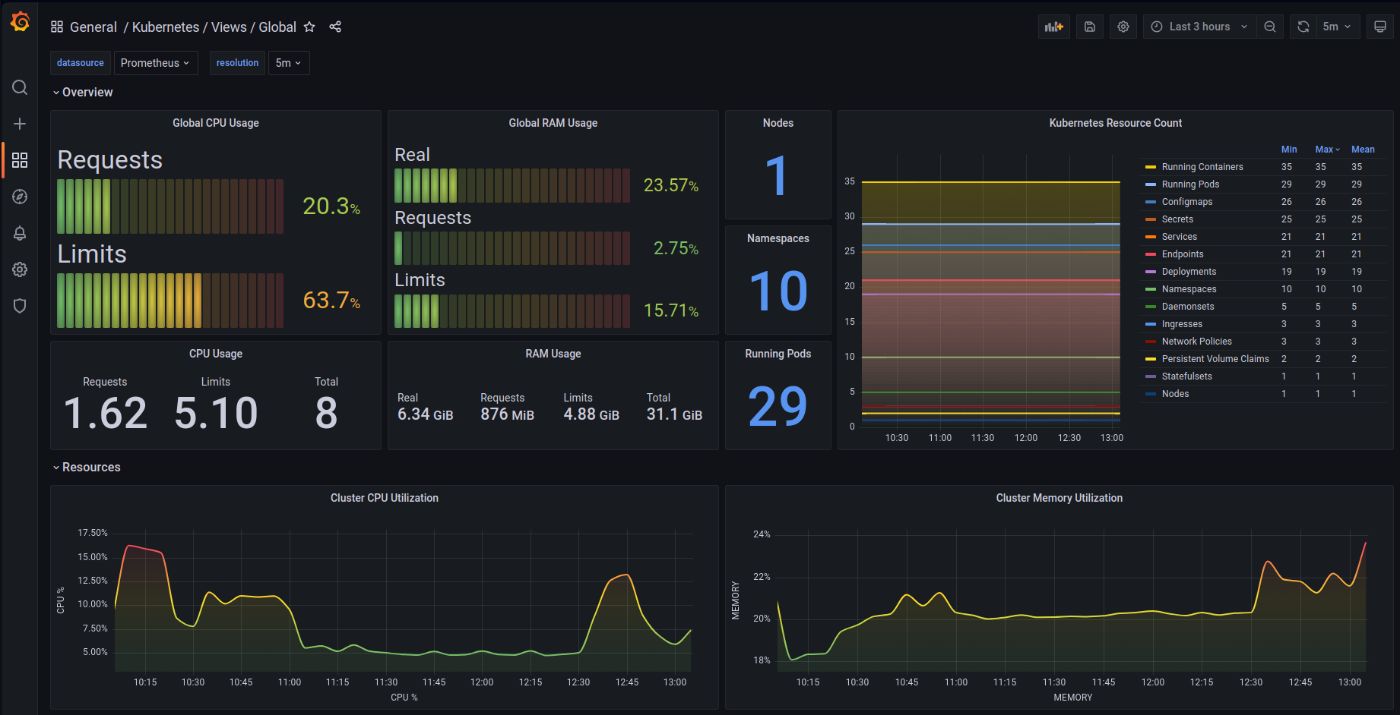Viewport: 1400px width, 715px height.
Task: Enable TV/kiosk mode with the monitor icon
Action: [1382, 26]
